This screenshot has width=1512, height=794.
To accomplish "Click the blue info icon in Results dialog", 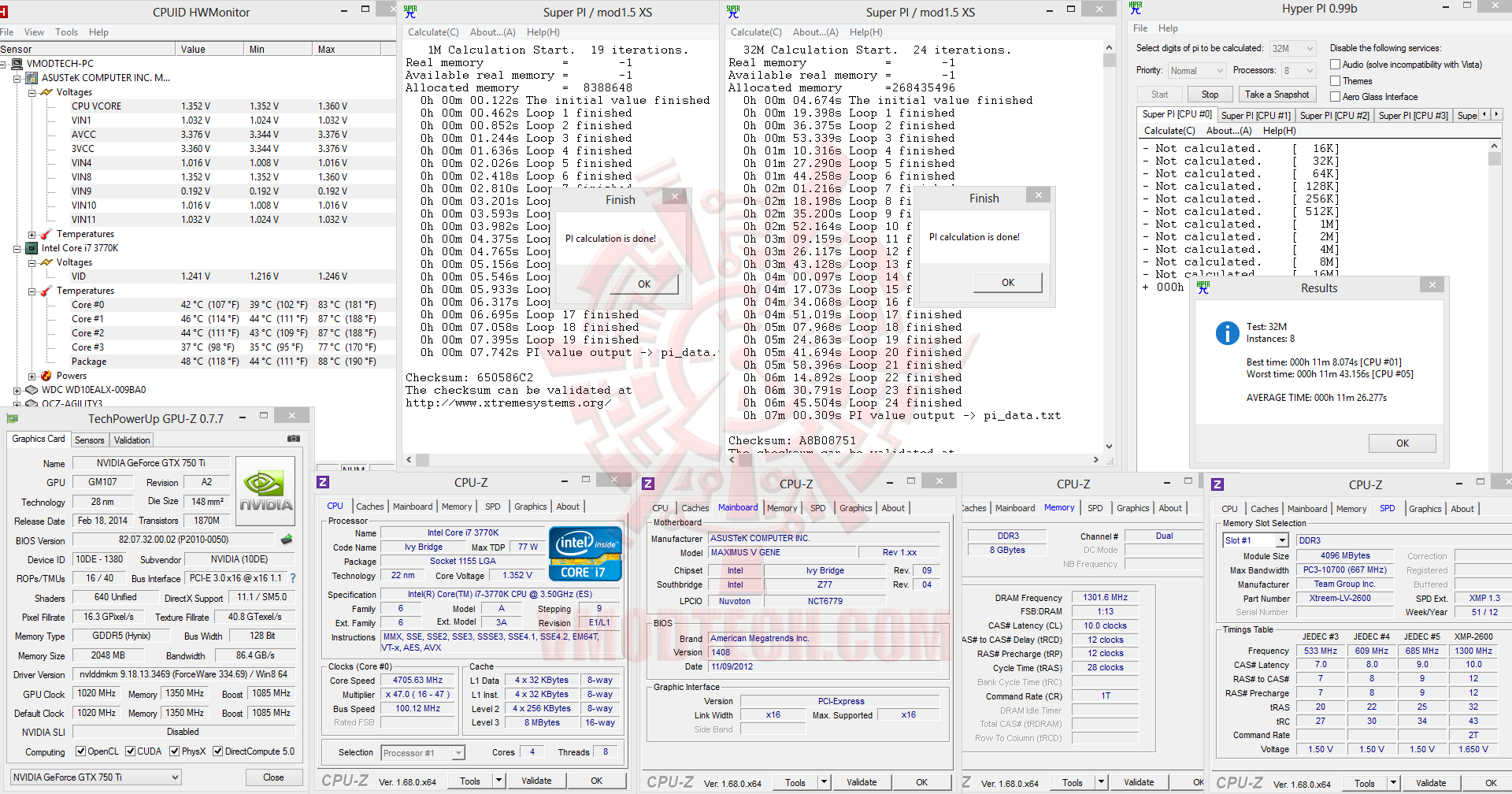I will tap(1227, 333).
